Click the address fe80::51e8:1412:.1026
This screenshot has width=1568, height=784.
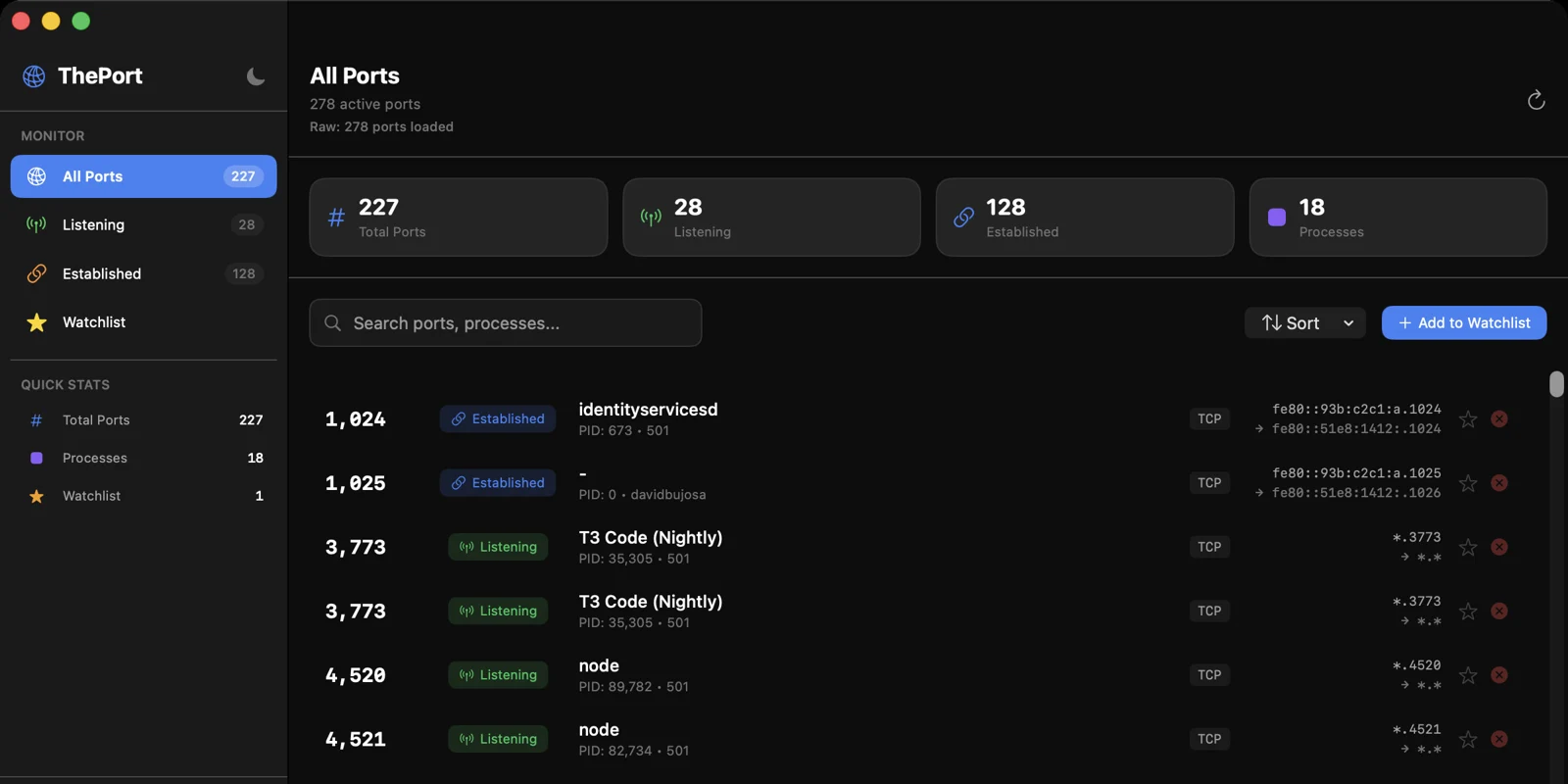pyautogui.click(x=1356, y=493)
